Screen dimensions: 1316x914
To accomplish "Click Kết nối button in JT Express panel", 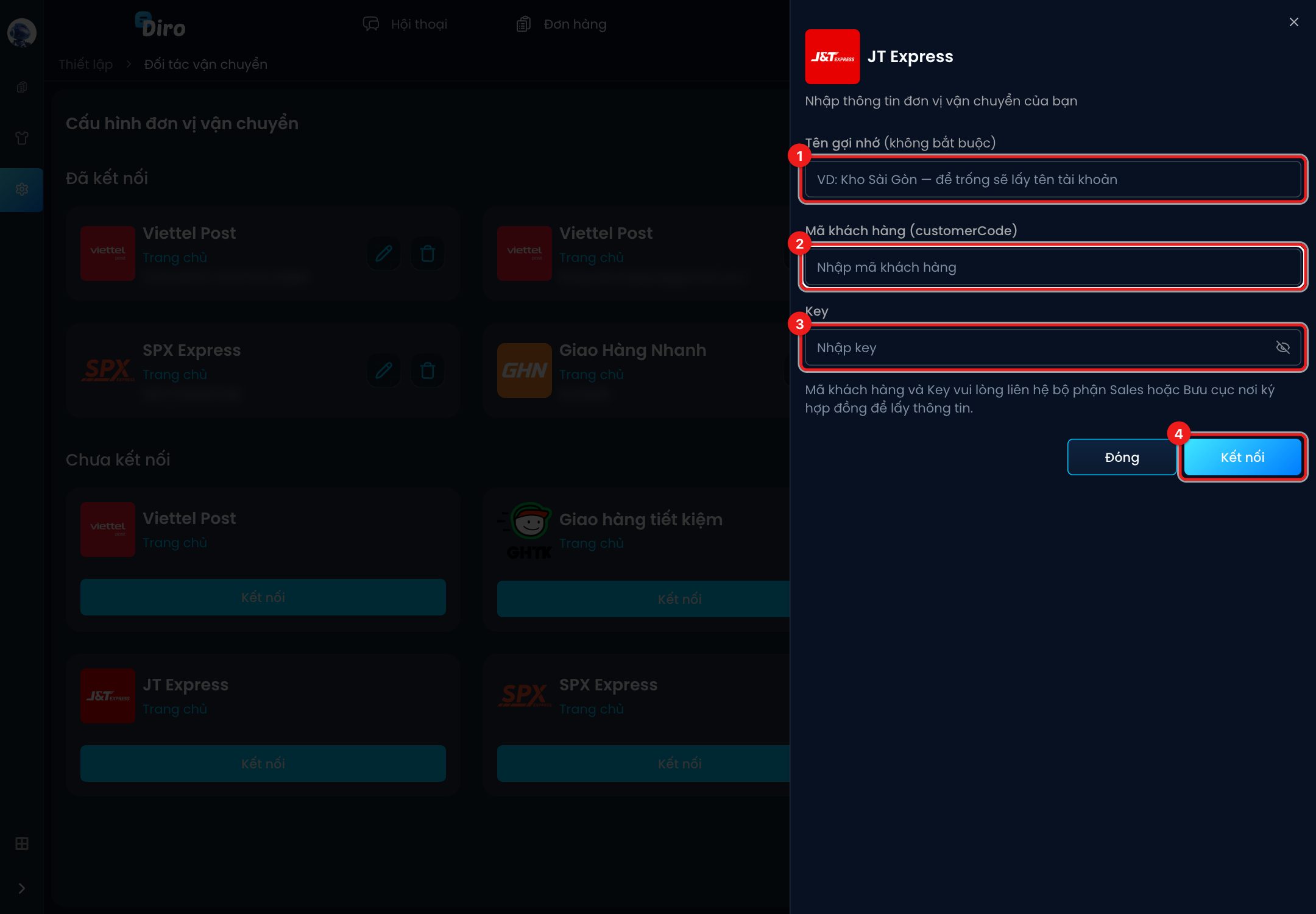I will coord(1243,457).
